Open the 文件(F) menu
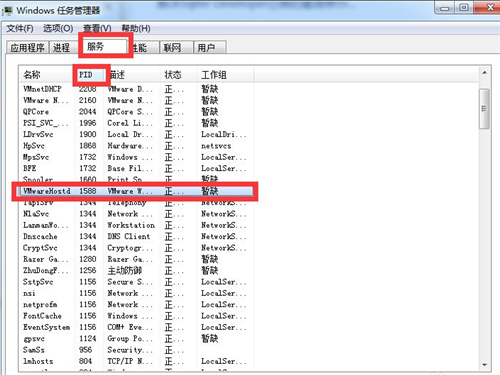The width and height of the screenshot is (500, 375). (x=20, y=28)
